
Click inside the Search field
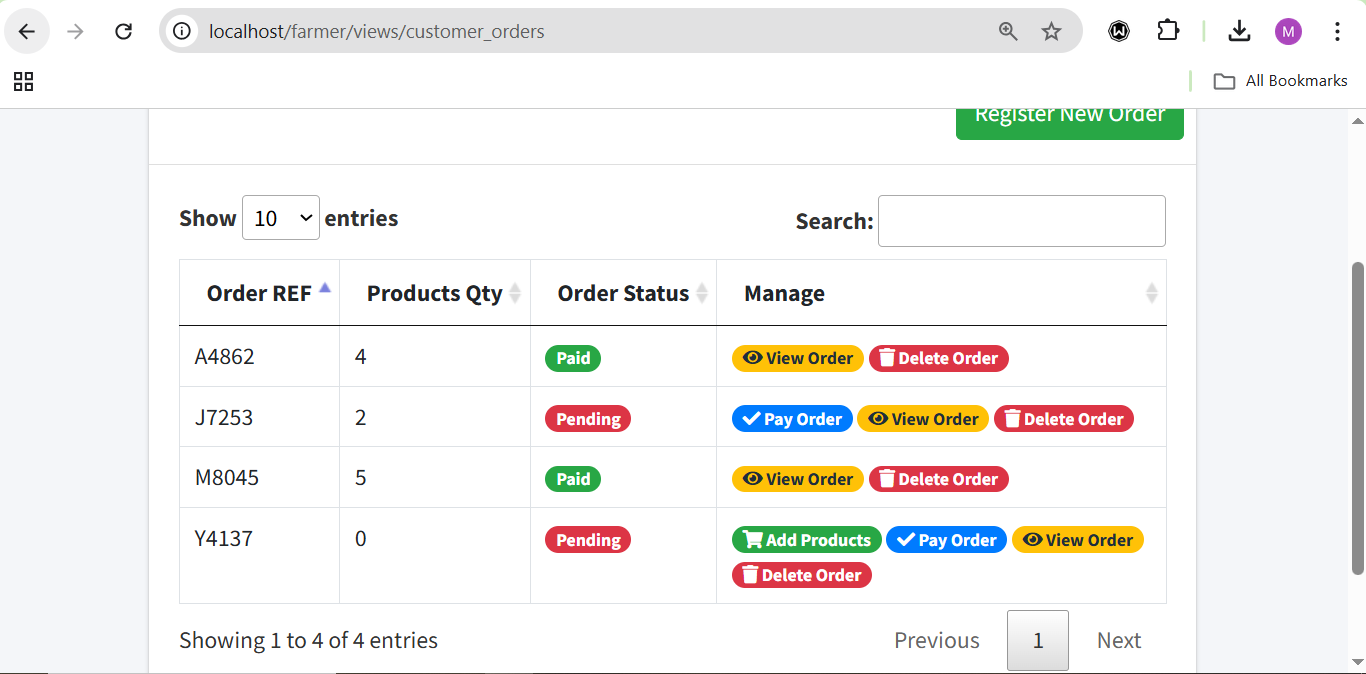tap(1021, 221)
